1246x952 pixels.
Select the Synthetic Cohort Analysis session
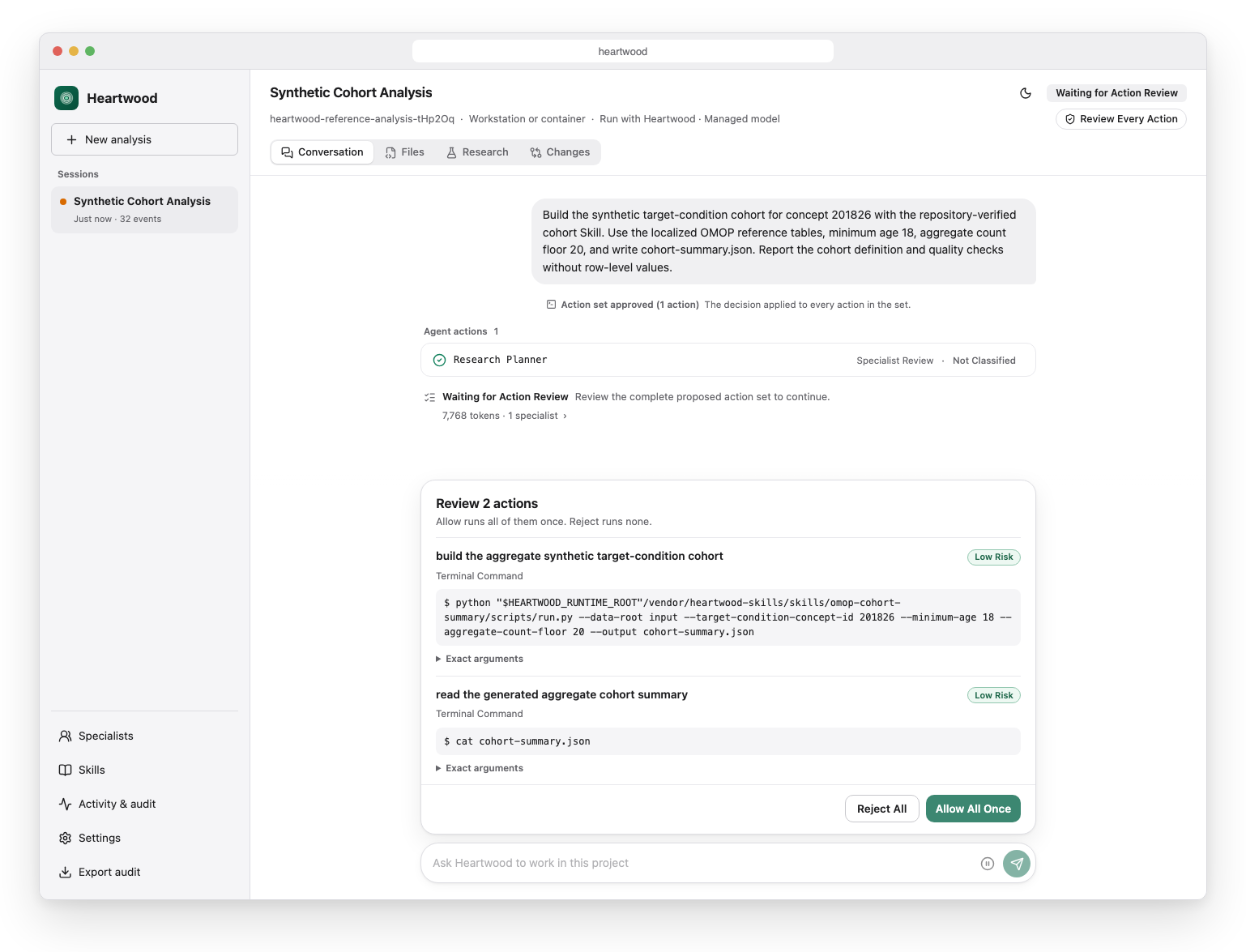pyautogui.click(x=144, y=210)
